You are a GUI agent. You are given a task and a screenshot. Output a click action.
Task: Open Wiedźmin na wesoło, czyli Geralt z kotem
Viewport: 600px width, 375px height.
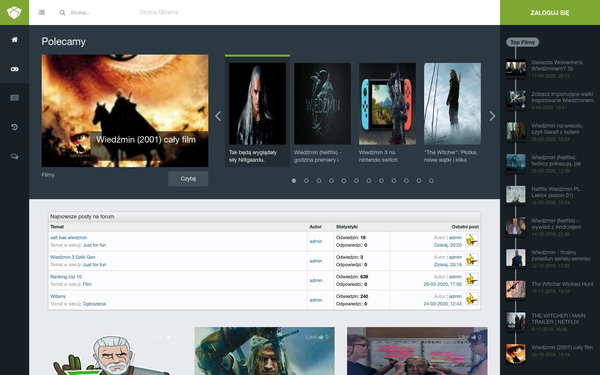pyautogui.click(x=557, y=129)
